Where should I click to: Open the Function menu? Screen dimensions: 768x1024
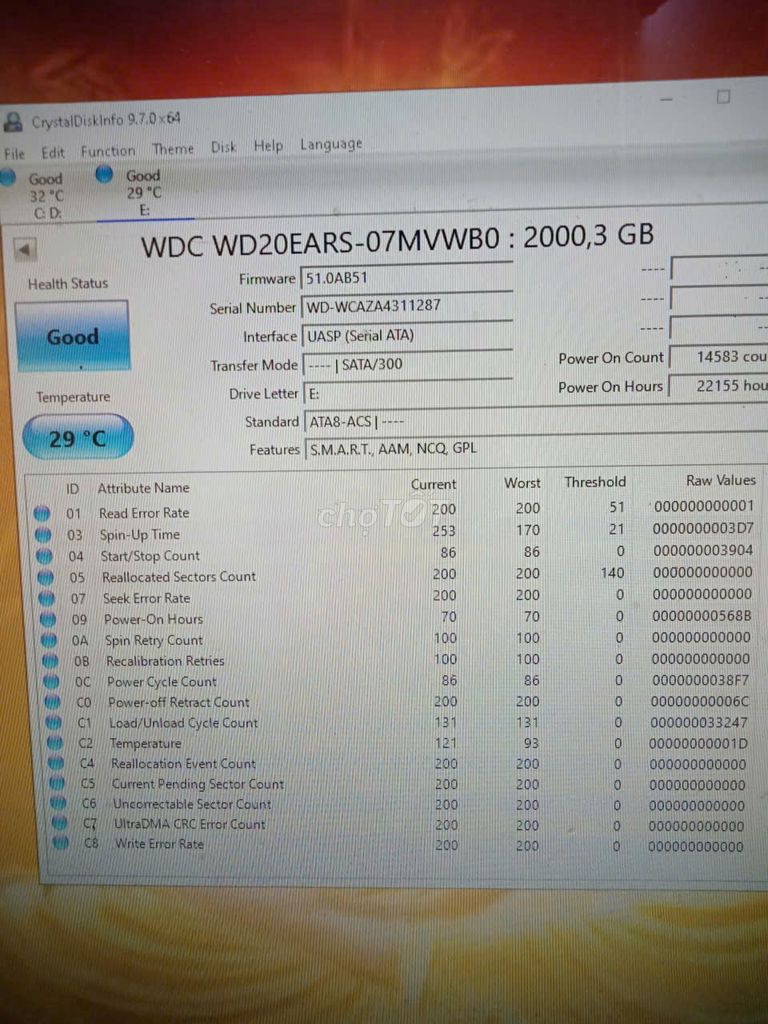click(108, 151)
